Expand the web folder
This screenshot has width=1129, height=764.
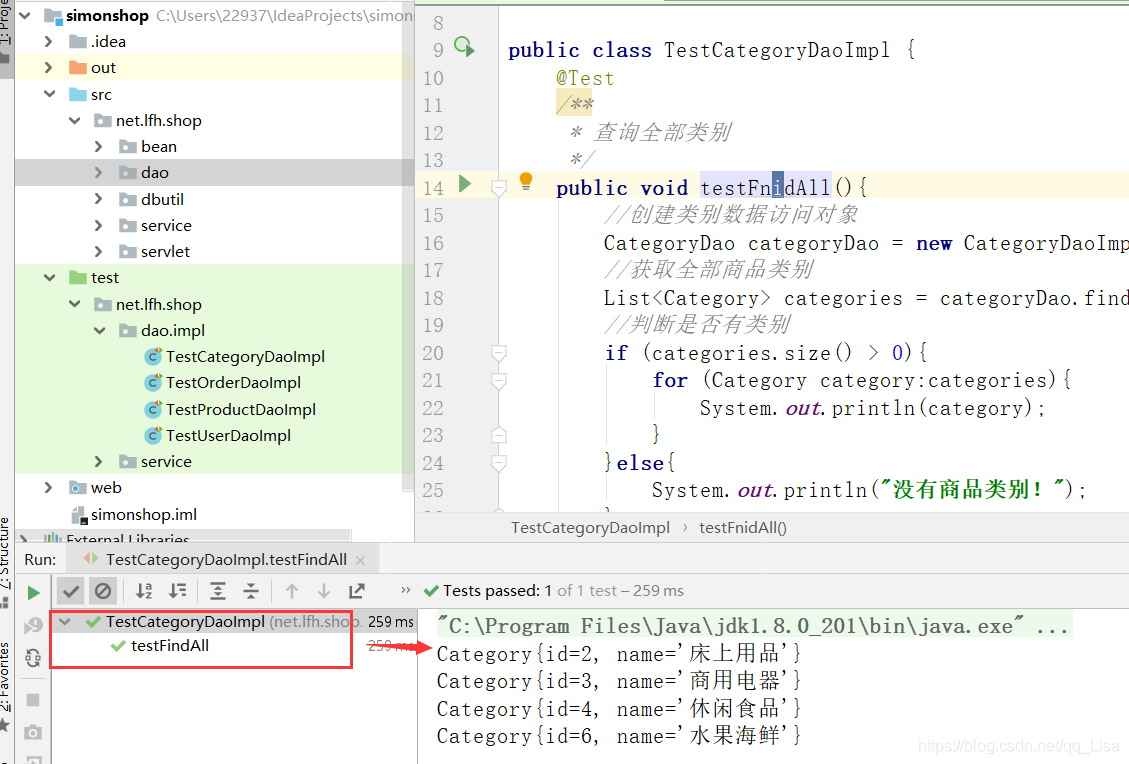pyautogui.click(x=48, y=488)
